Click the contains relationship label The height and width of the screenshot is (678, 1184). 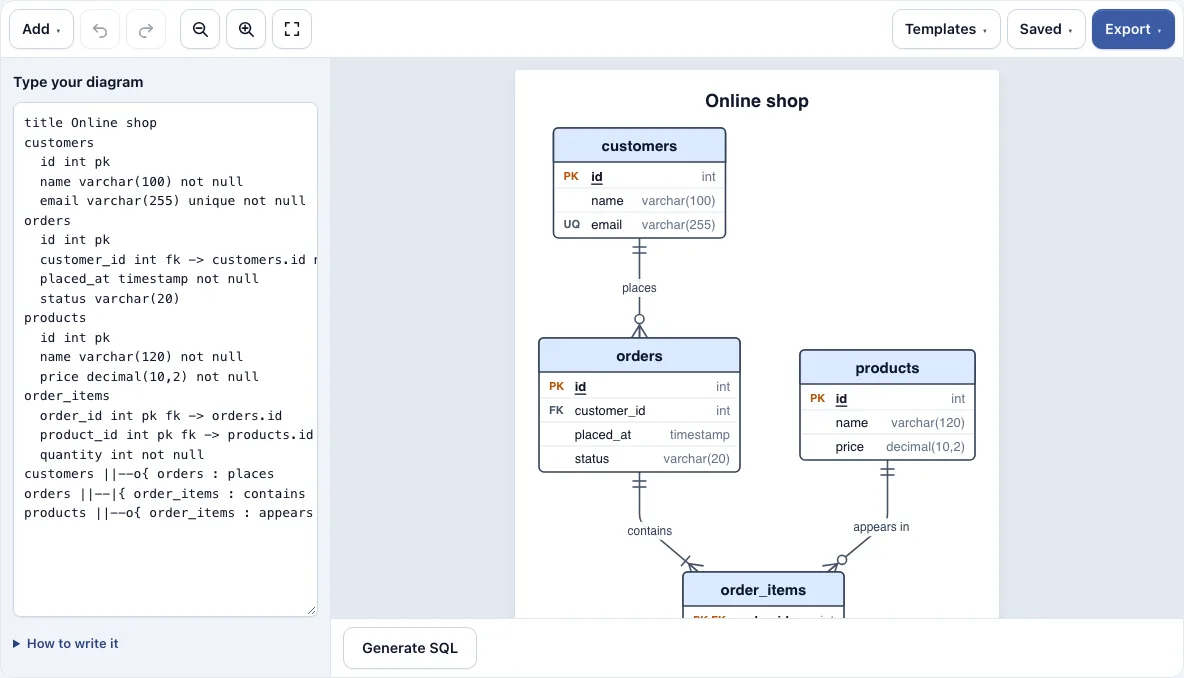(x=649, y=531)
